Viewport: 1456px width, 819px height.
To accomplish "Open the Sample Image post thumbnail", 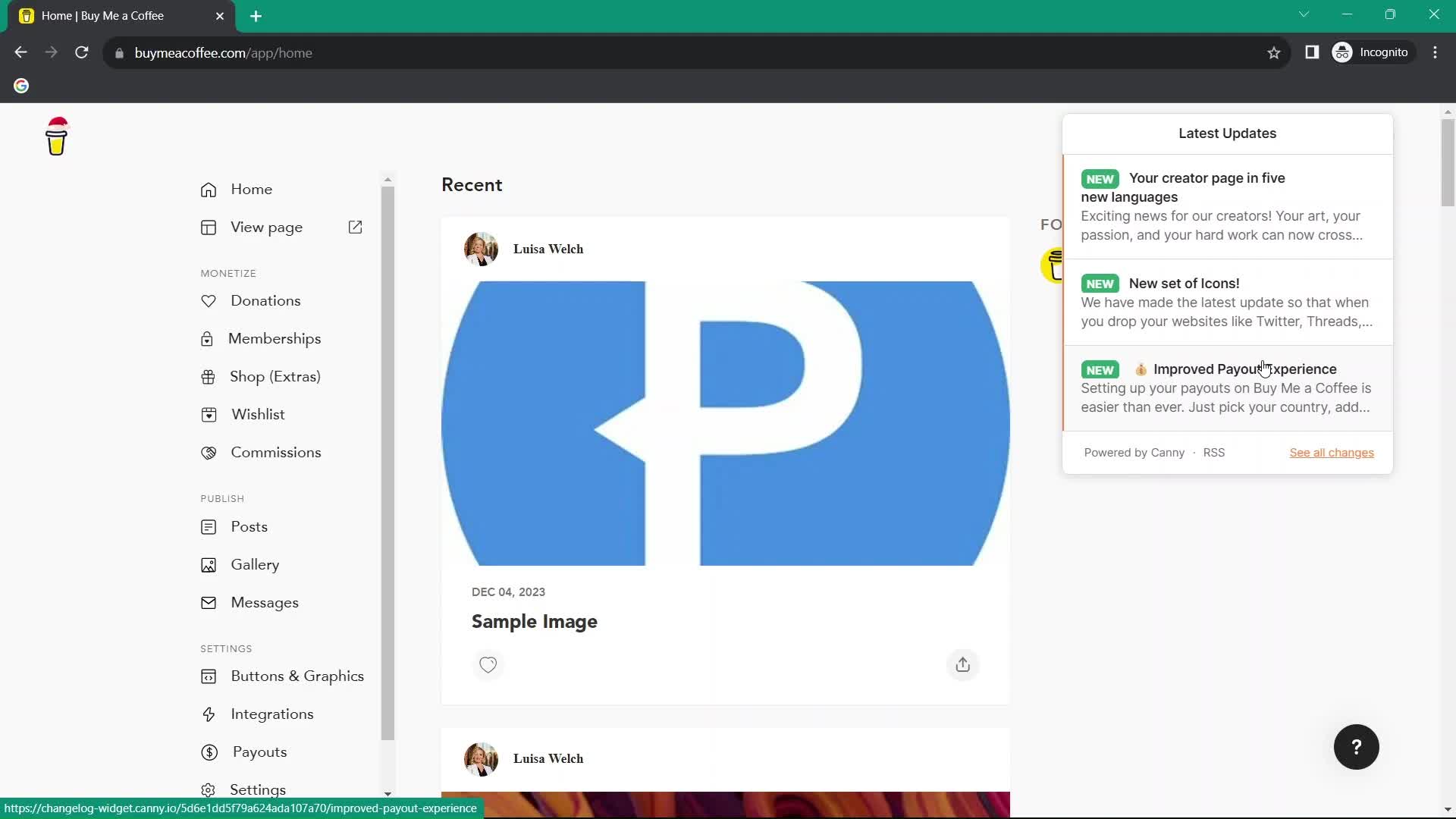I will [726, 423].
